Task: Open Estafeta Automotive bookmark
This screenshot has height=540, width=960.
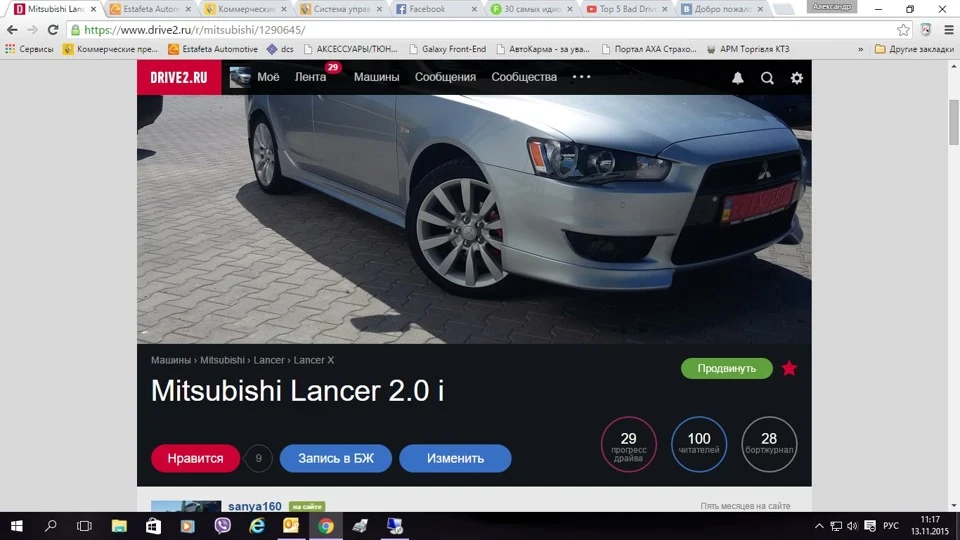Action: [x=213, y=49]
